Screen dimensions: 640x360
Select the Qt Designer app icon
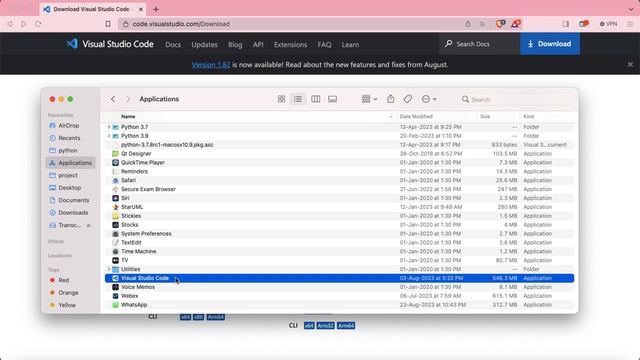tap(116, 154)
